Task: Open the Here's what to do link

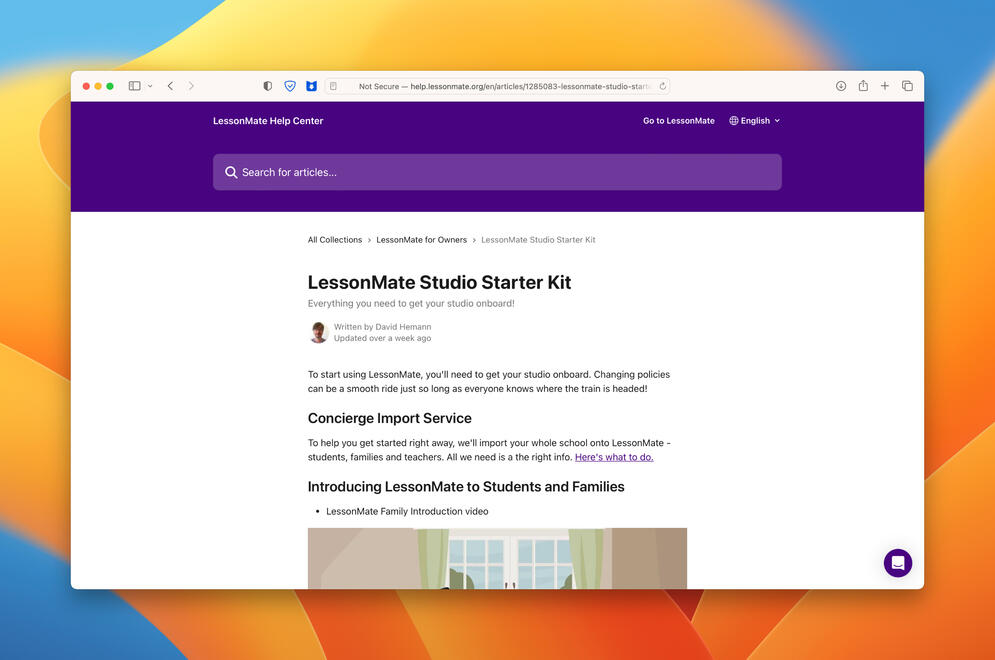Action: [x=614, y=457]
